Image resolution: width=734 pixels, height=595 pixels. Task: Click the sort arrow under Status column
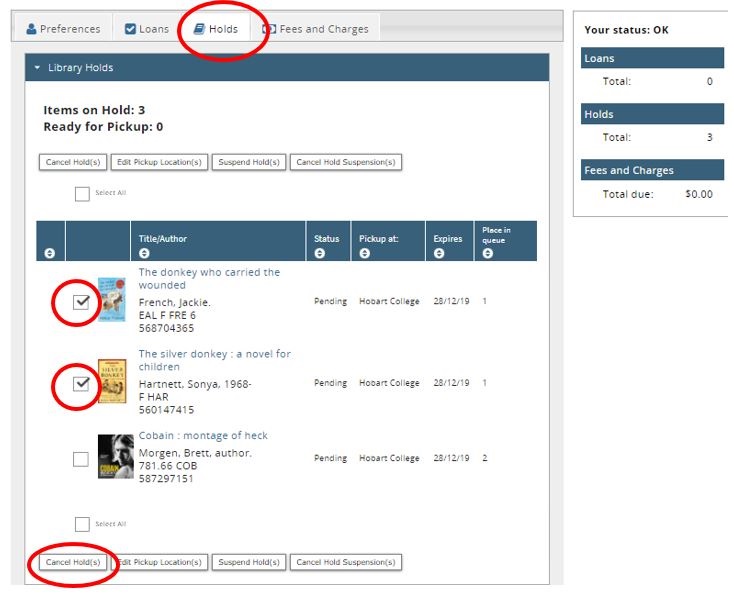(320, 254)
